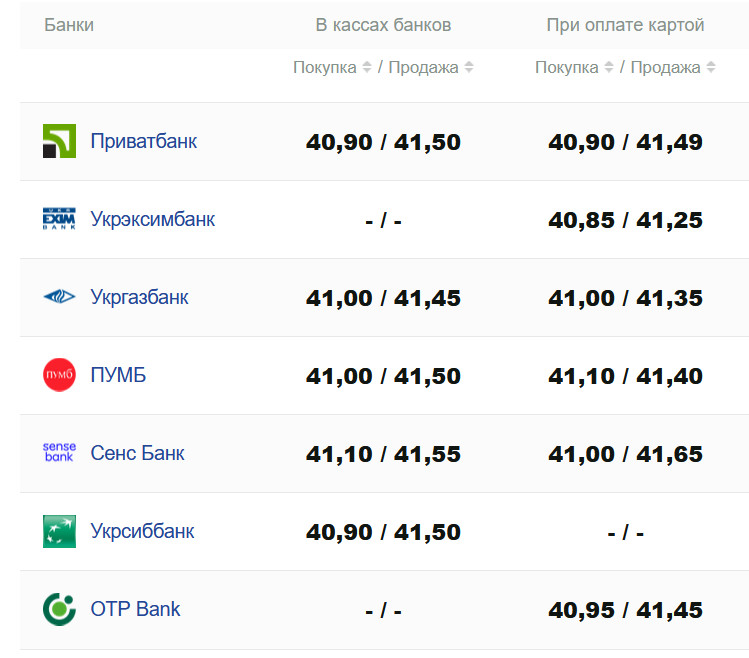Viewport: 749px width, 658px height.
Task: Click the OTP Bank green circle logo
Action: point(59,609)
